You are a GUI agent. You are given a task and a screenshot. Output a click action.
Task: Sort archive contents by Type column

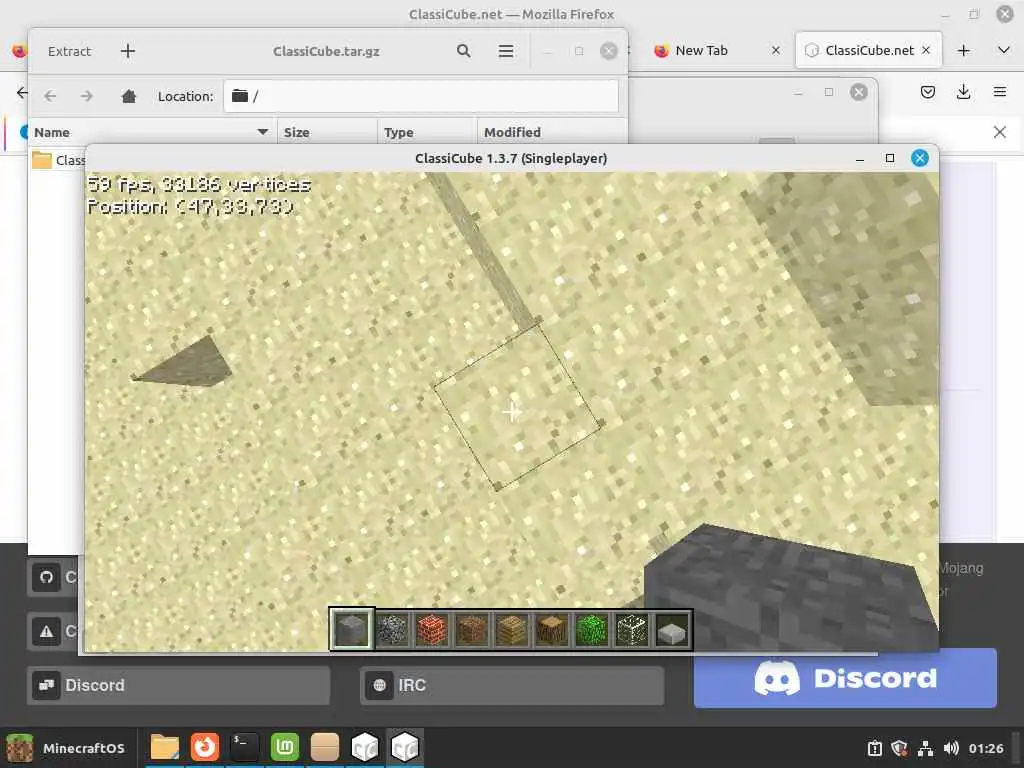(426, 132)
